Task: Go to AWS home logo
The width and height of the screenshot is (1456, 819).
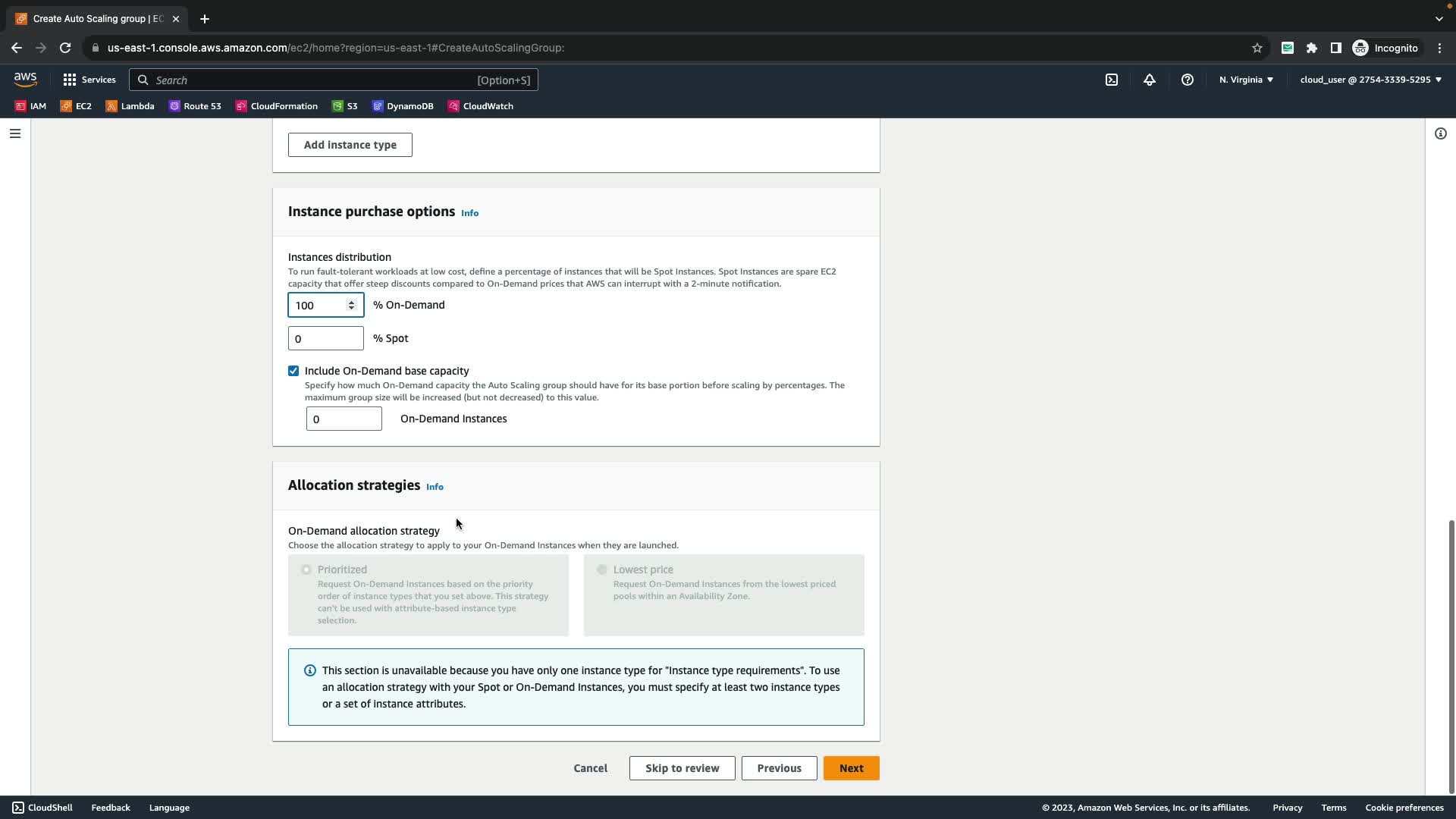Action: tap(25, 79)
